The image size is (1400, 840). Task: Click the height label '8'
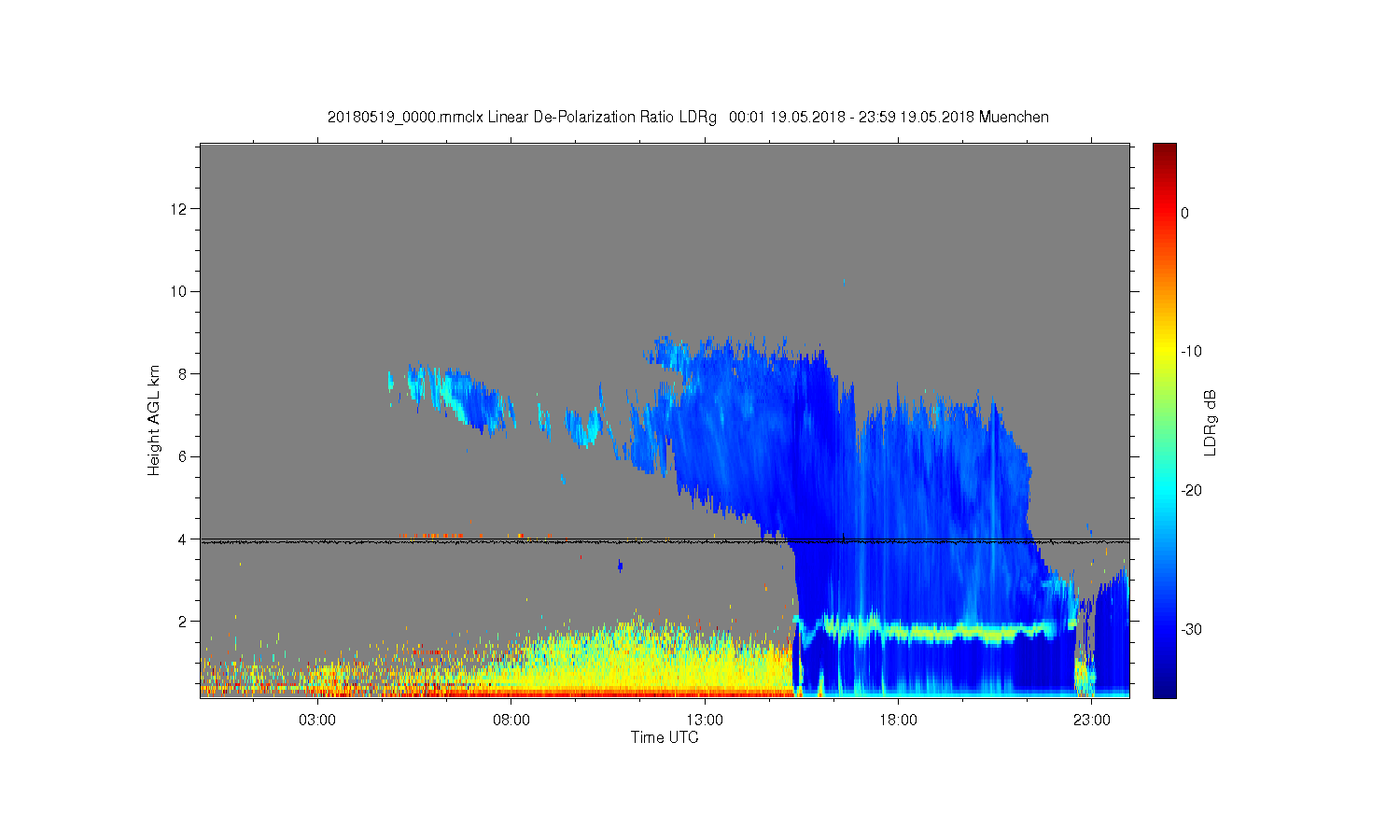pos(185,373)
